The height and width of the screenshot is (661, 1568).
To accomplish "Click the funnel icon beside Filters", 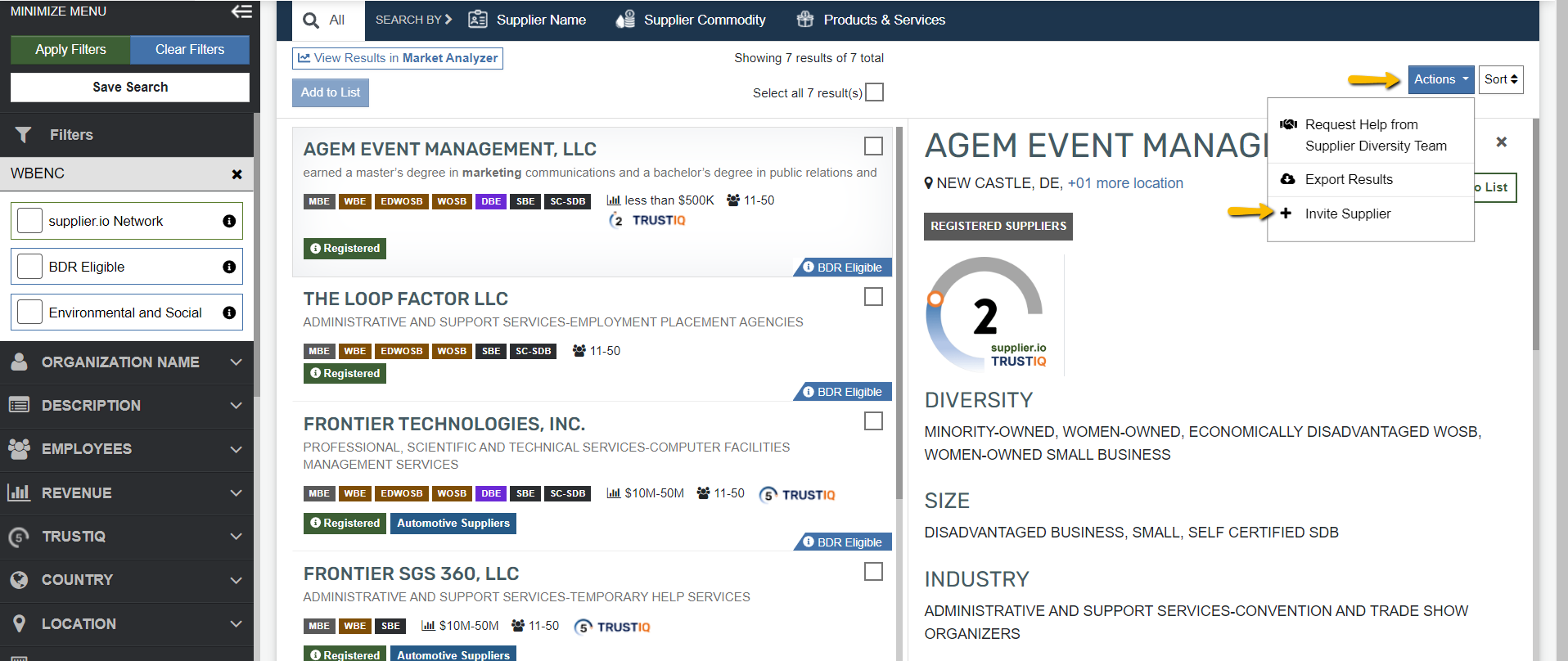I will 23,135.
